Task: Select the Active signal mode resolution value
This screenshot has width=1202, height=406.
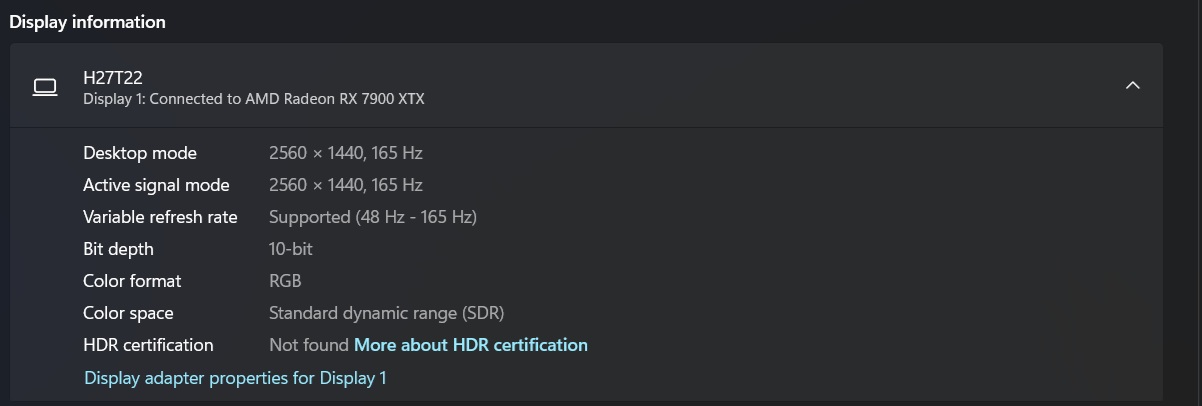Action: point(345,185)
